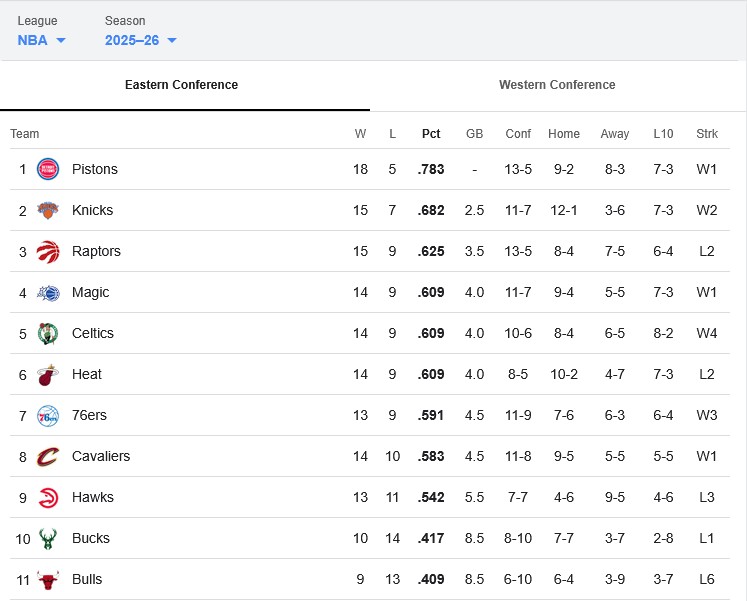
Task: Click the Raptors team logo
Action: pyautogui.click(x=48, y=251)
